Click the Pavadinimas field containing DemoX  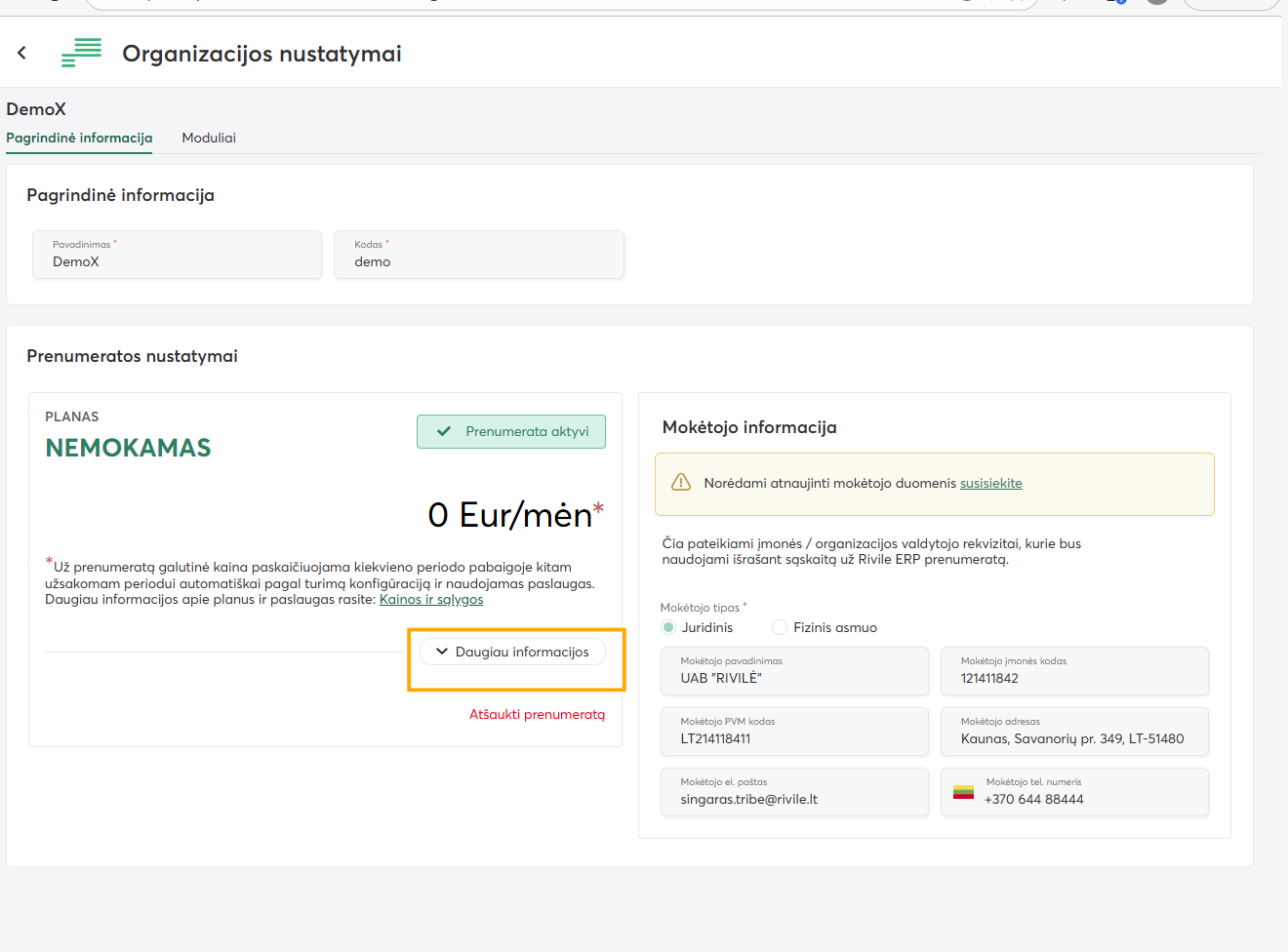pyautogui.click(x=177, y=256)
